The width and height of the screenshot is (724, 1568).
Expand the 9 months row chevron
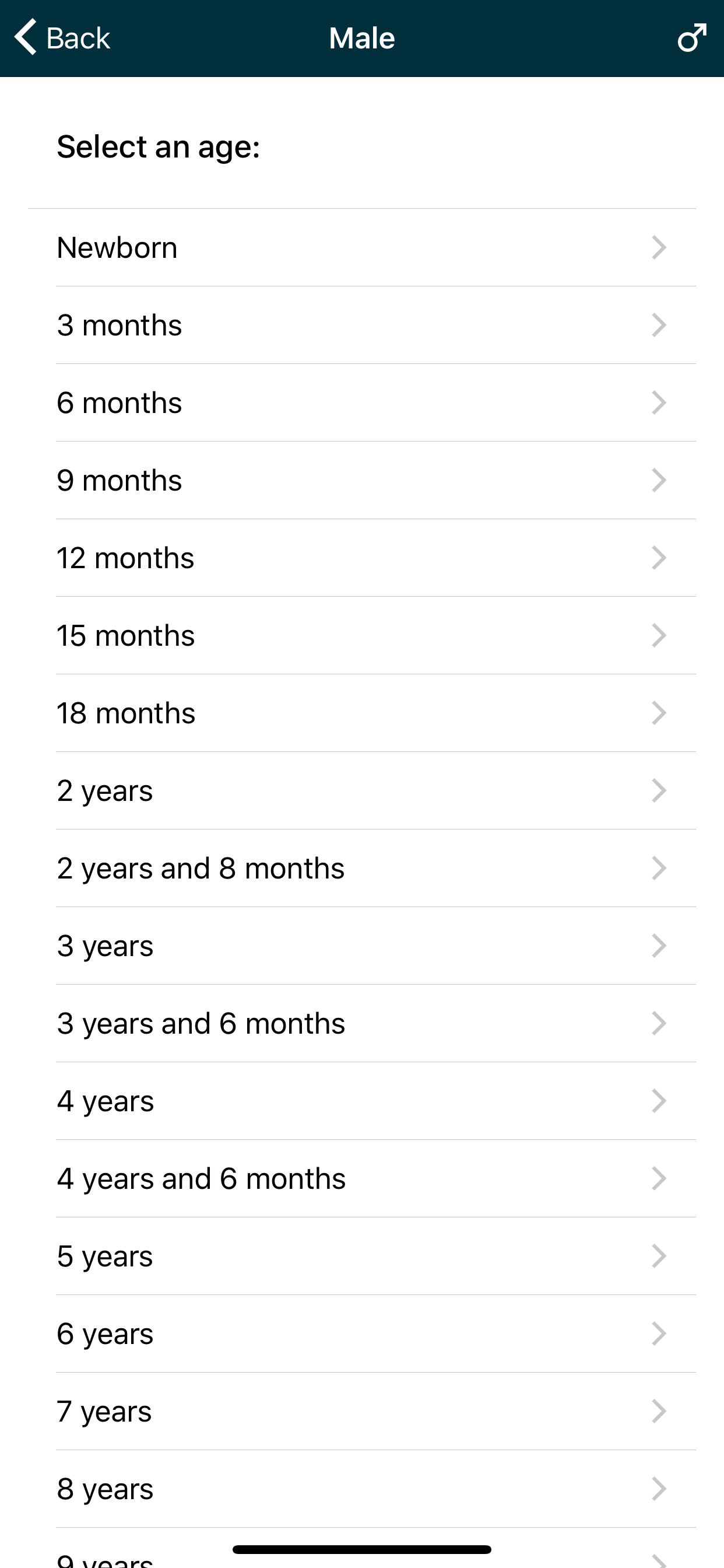coord(659,480)
